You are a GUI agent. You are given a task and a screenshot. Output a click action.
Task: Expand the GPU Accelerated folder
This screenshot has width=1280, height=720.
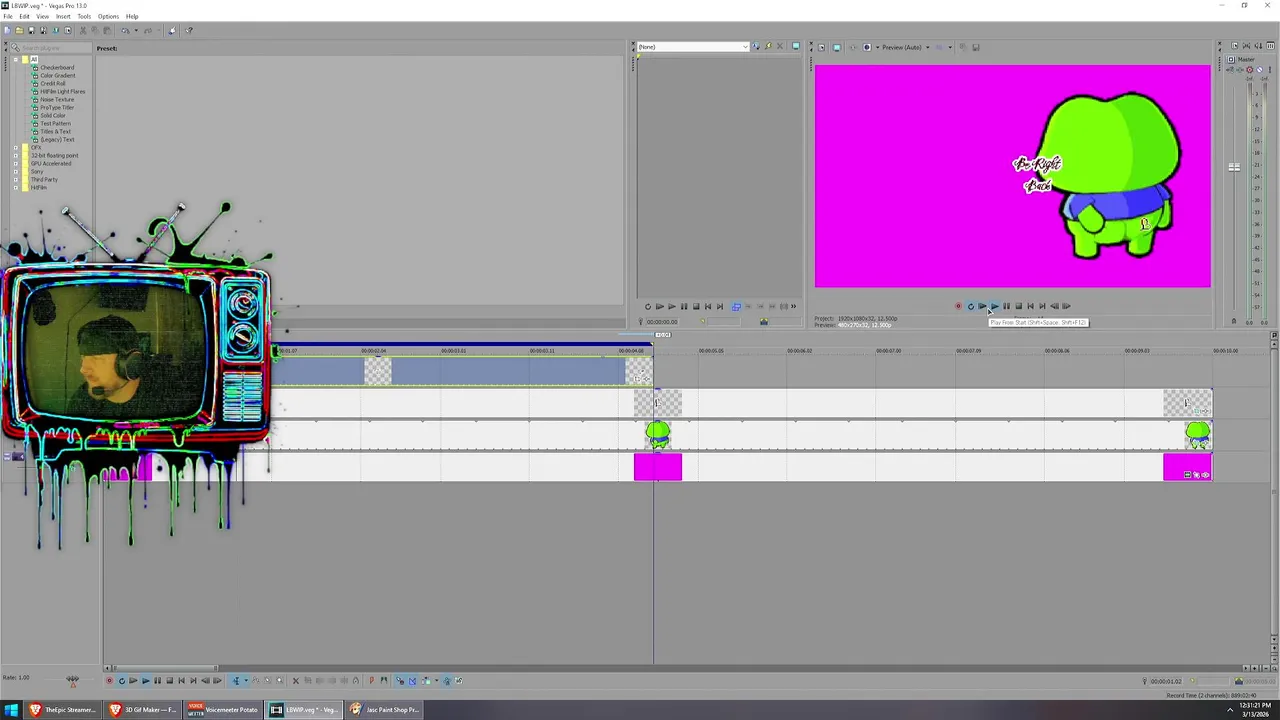coord(15,163)
